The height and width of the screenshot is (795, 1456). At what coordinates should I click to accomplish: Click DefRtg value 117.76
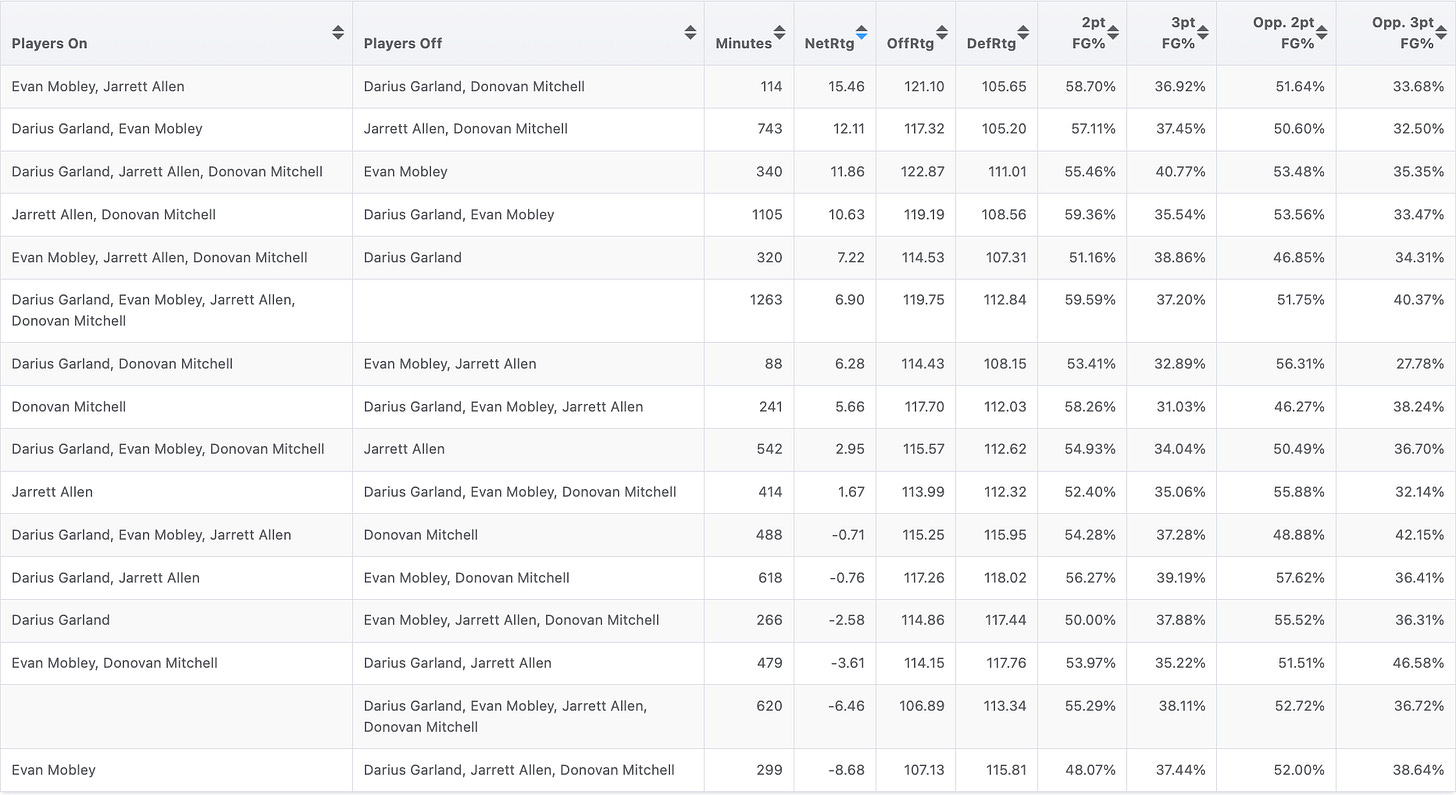coord(1005,663)
